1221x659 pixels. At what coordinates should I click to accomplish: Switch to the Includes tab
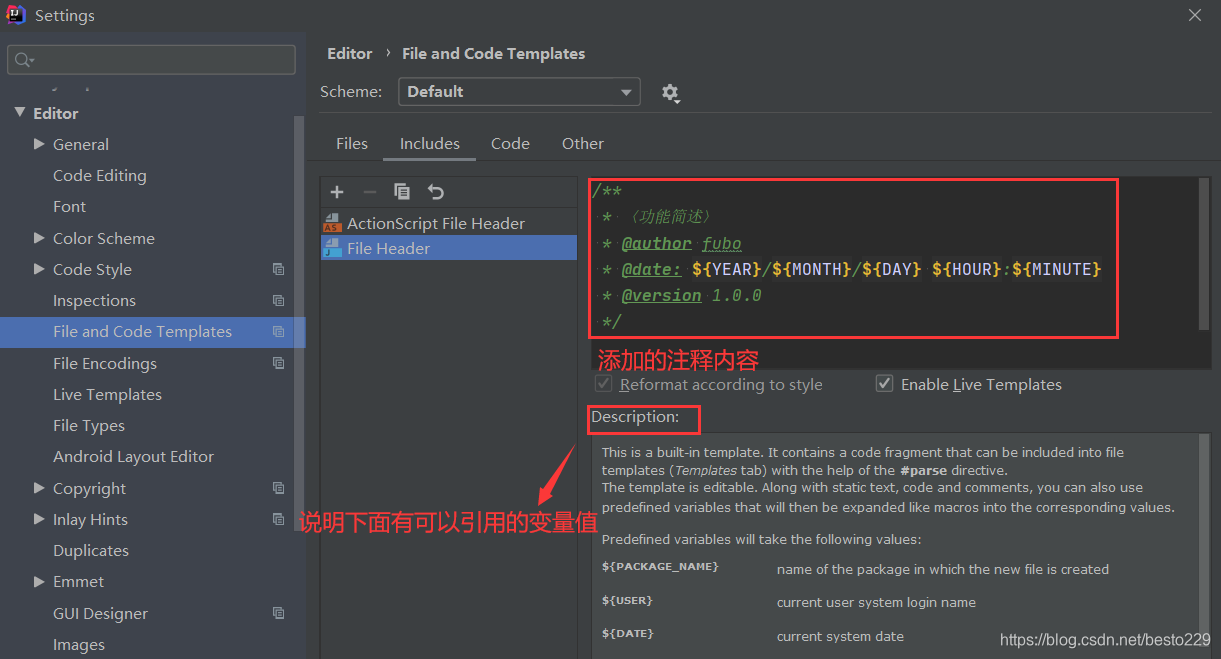click(430, 144)
